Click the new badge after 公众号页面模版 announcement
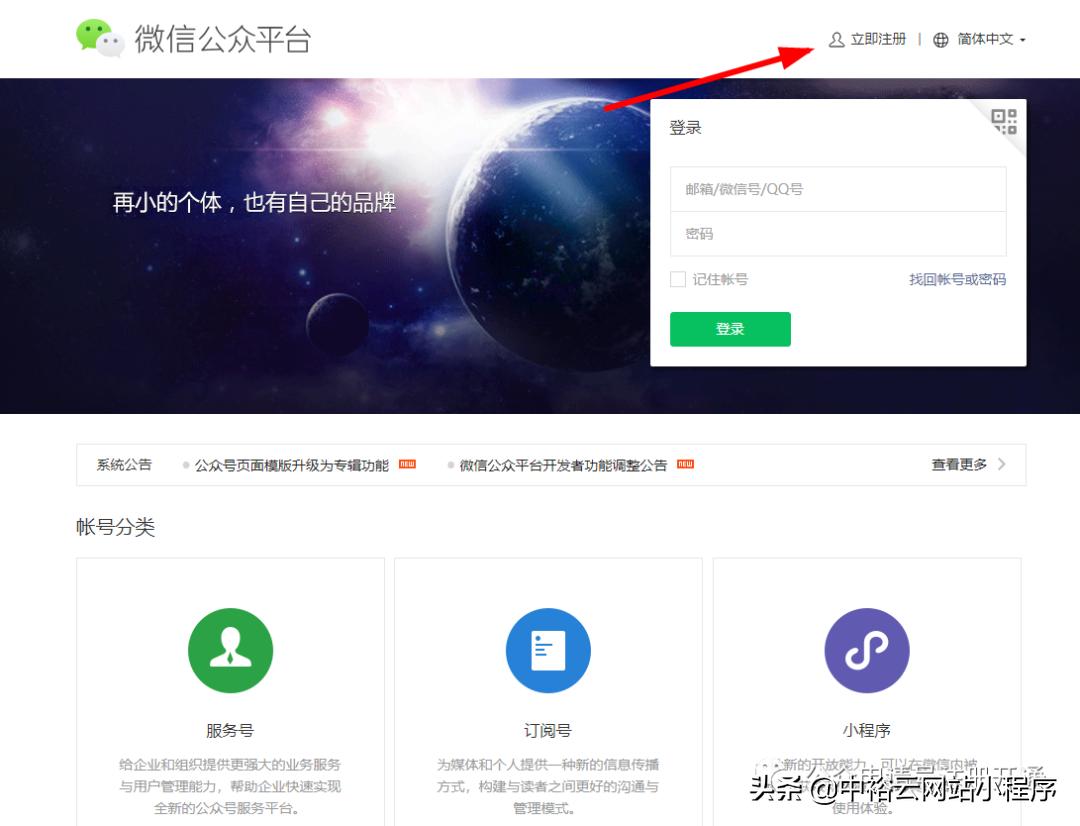Viewport: 1080px width, 826px height. point(408,464)
